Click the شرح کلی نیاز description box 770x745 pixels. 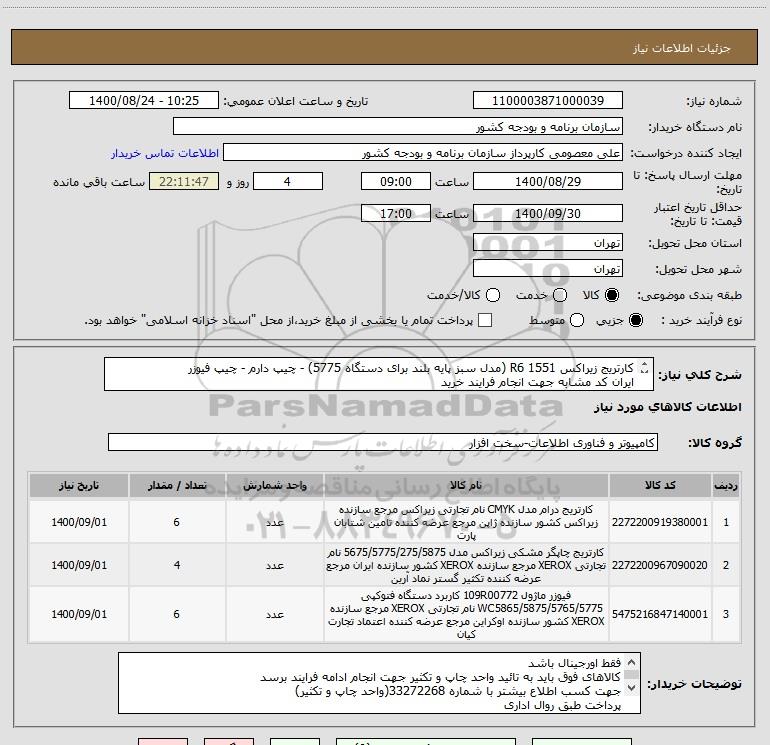tap(379, 375)
